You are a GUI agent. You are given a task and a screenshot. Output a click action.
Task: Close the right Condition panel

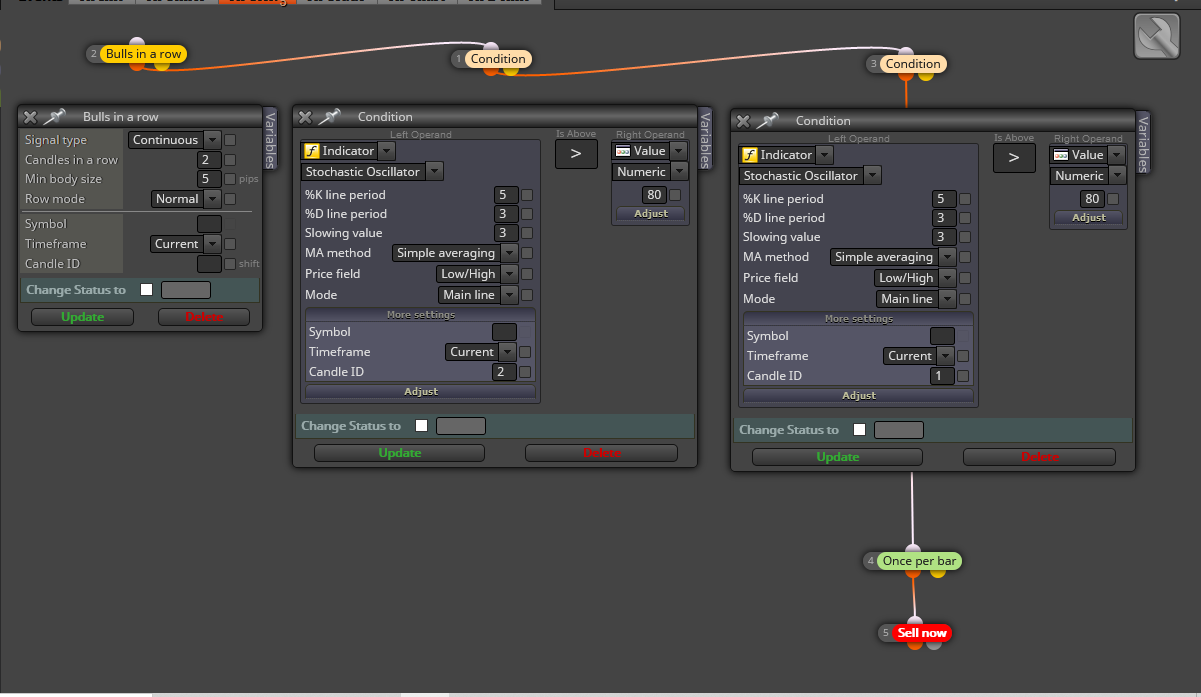click(x=743, y=121)
